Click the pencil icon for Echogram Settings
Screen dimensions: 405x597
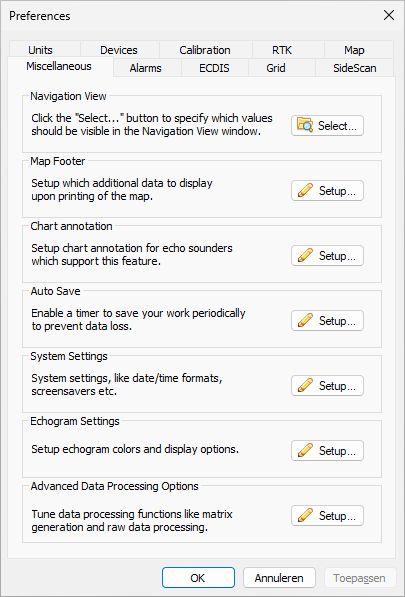click(305, 451)
